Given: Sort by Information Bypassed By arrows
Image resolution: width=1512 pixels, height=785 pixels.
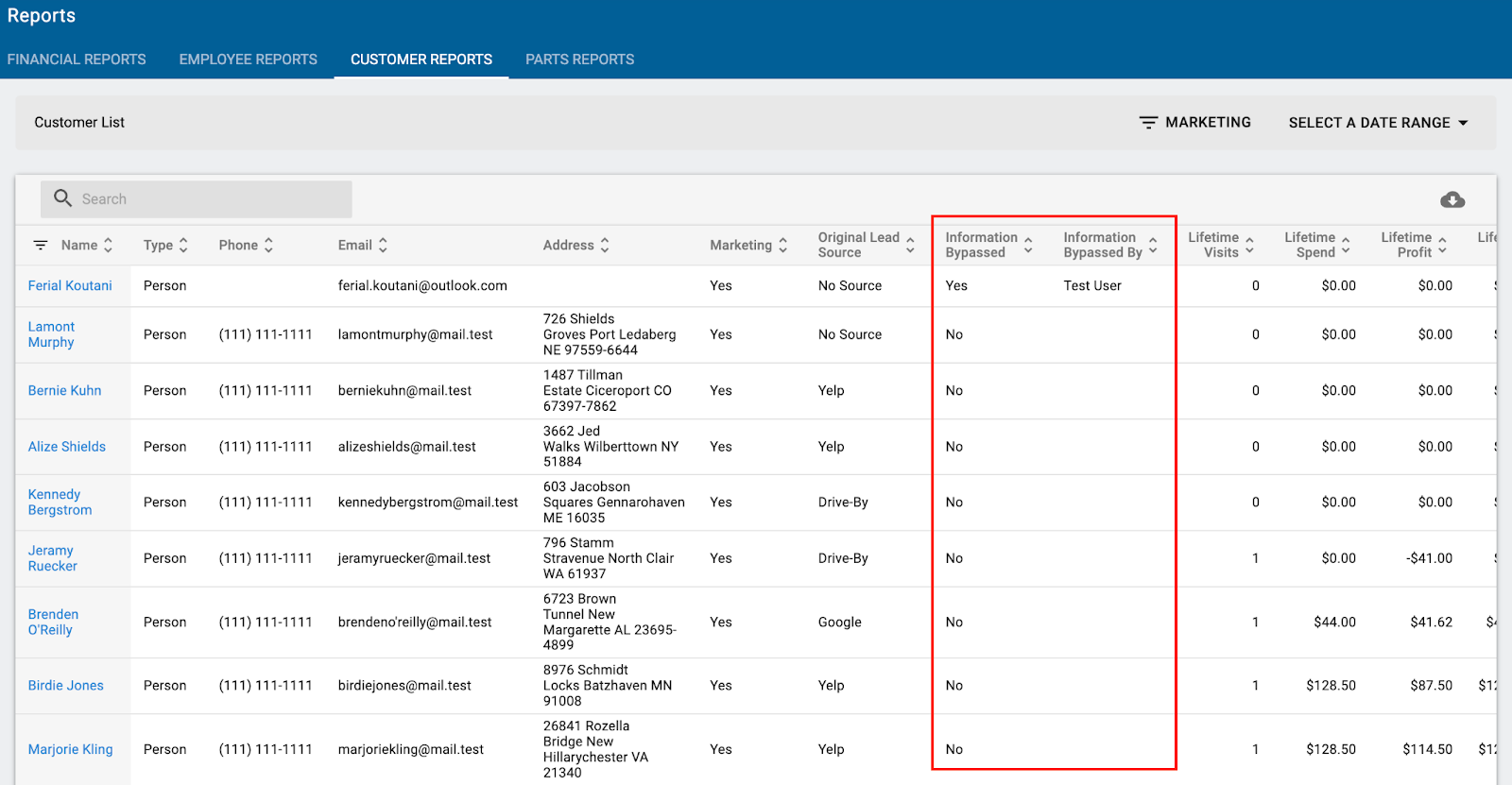Looking at the screenshot, I should pyautogui.click(x=1153, y=245).
